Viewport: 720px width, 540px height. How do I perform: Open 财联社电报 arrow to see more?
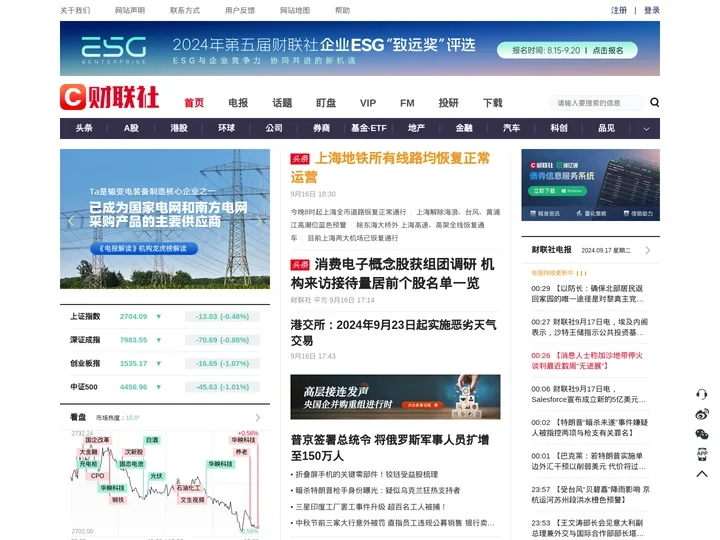pos(647,250)
